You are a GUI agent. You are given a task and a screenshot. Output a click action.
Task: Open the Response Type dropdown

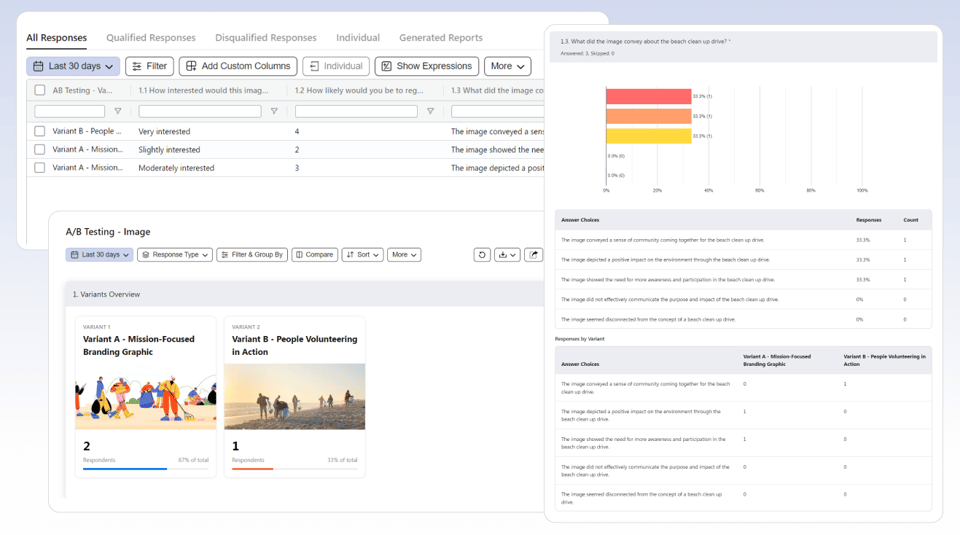point(174,255)
